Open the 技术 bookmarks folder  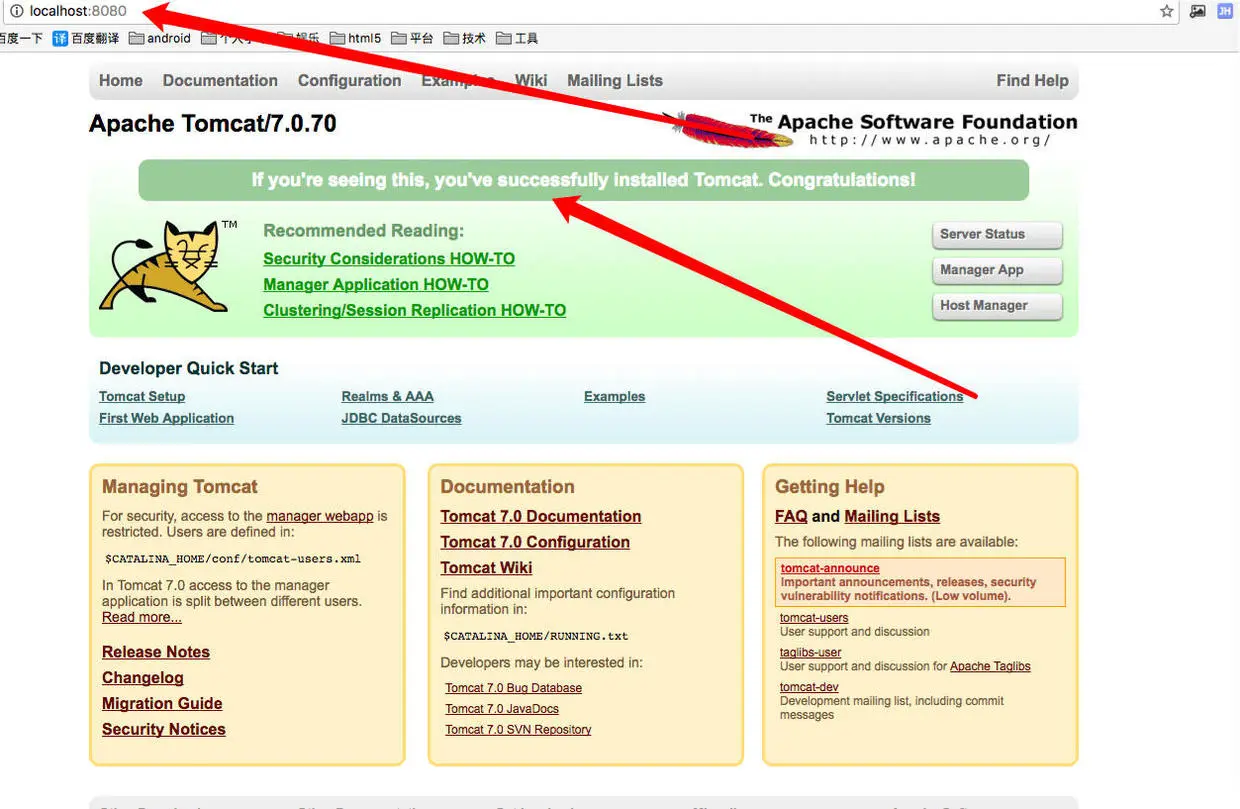pos(465,38)
